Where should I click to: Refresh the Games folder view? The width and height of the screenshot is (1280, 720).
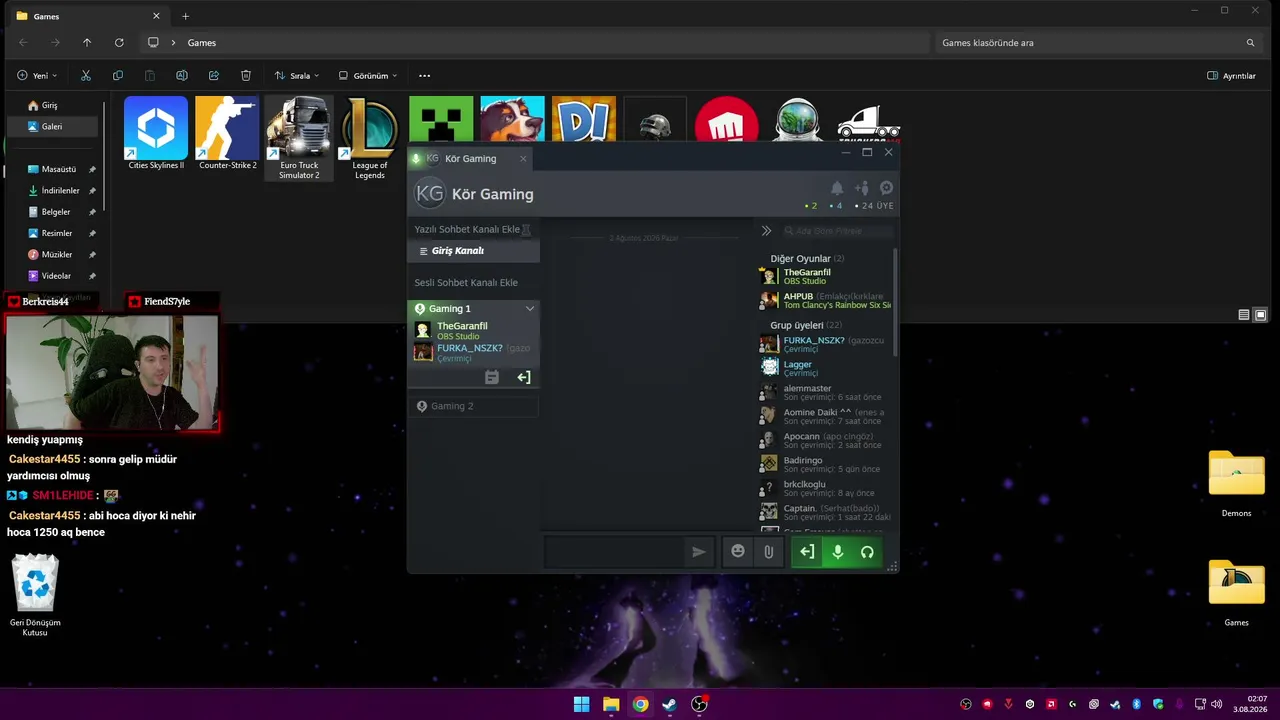[119, 42]
